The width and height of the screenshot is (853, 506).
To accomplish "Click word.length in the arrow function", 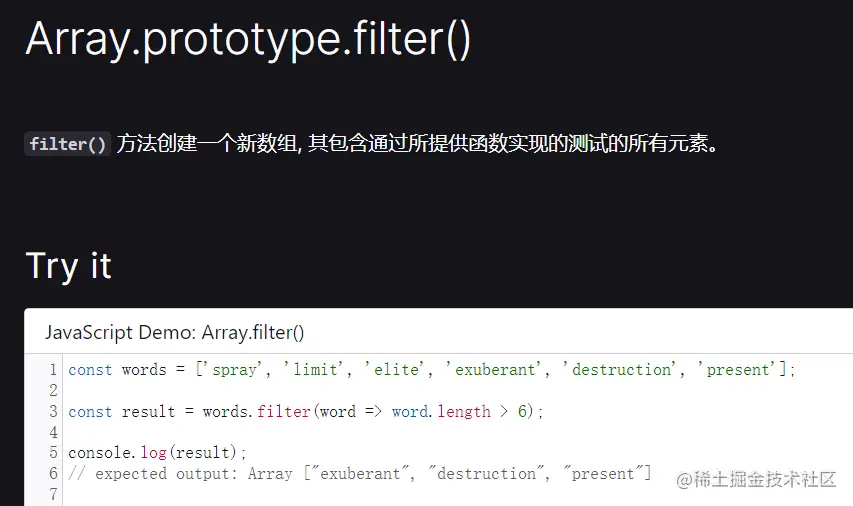I will tap(441, 412).
